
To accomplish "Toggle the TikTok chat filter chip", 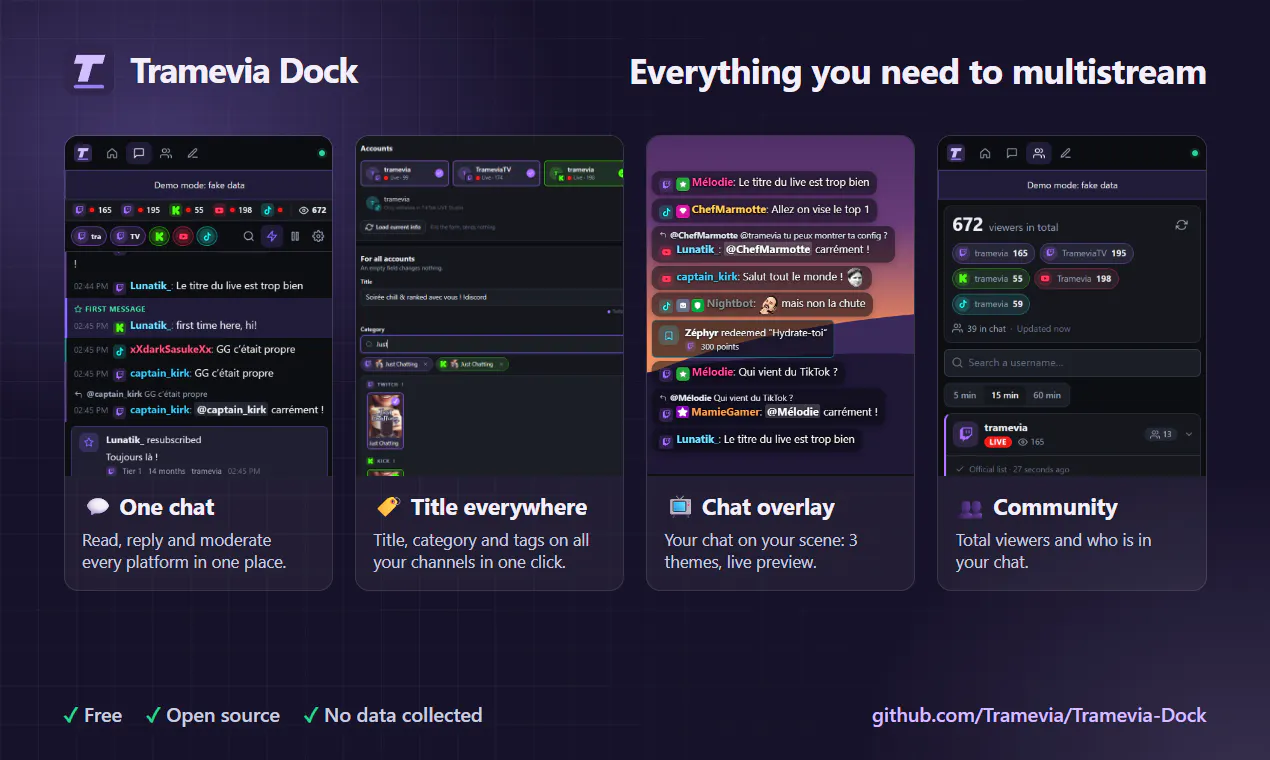I will tap(207, 237).
